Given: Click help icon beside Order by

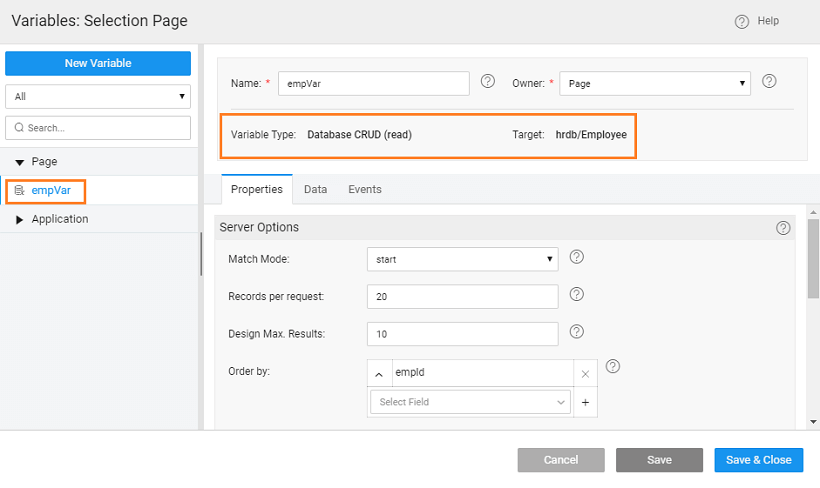Looking at the screenshot, I should click(613, 367).
